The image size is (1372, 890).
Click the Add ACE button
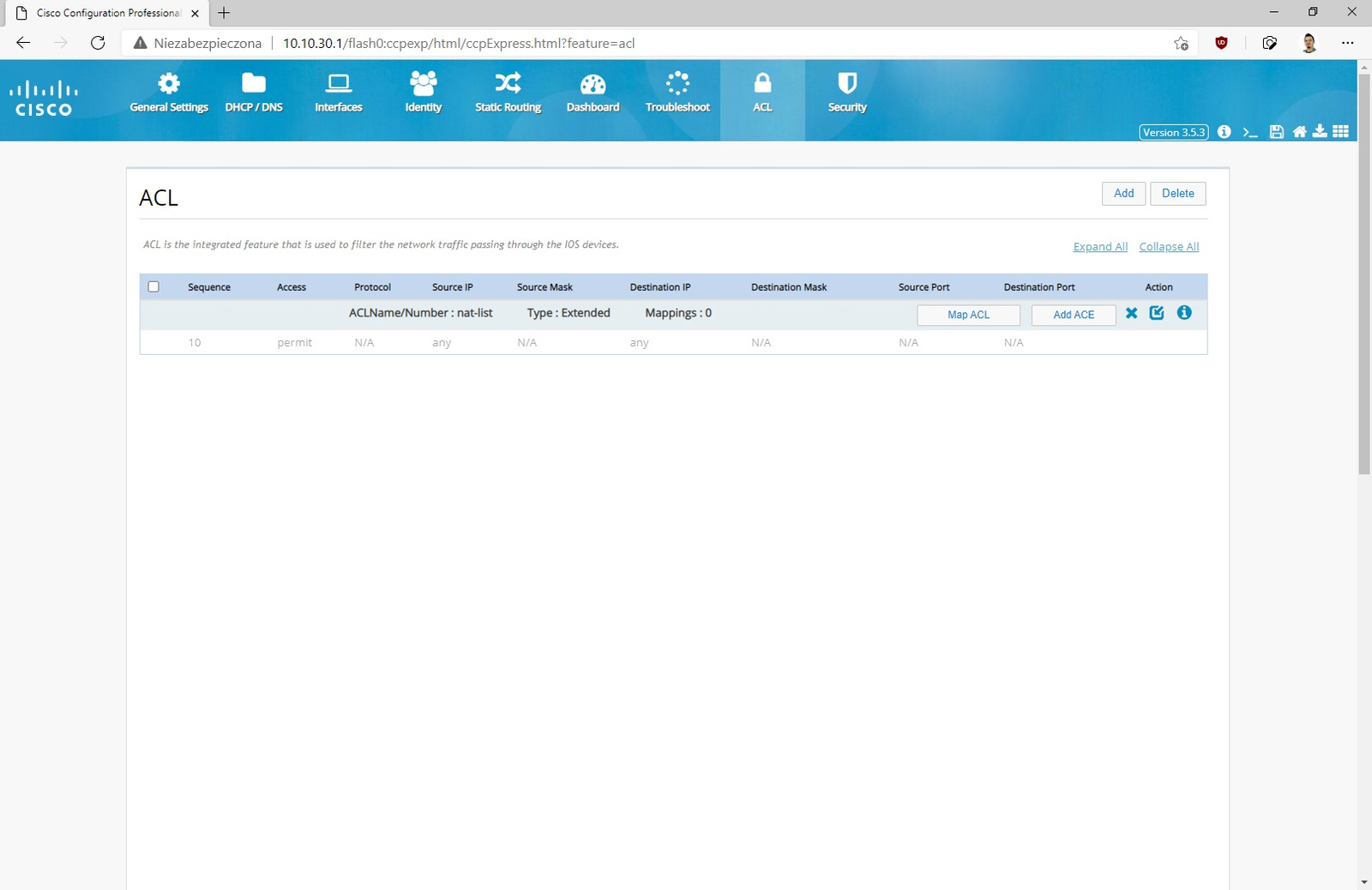click(1074, 315)
